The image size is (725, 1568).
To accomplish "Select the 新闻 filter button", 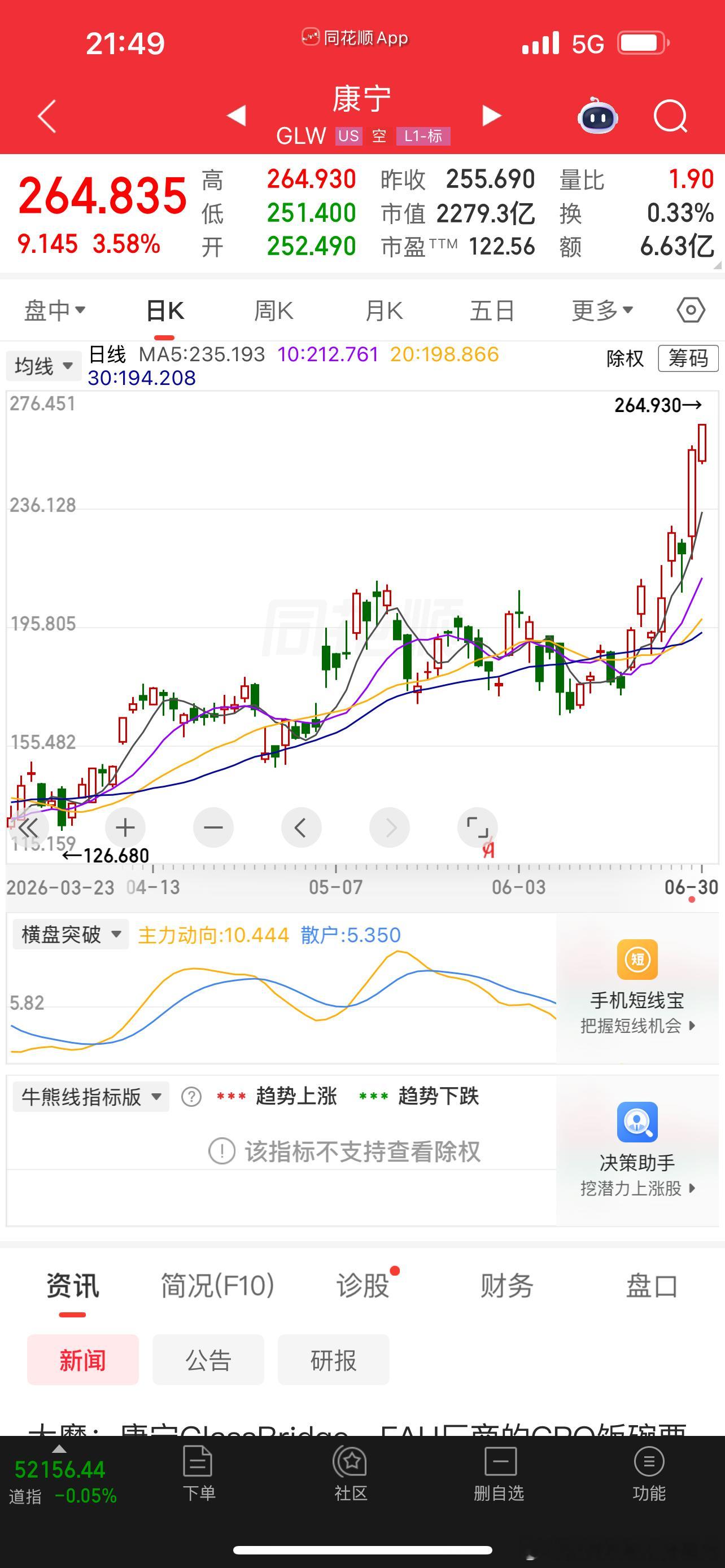I will point(83,1360).
